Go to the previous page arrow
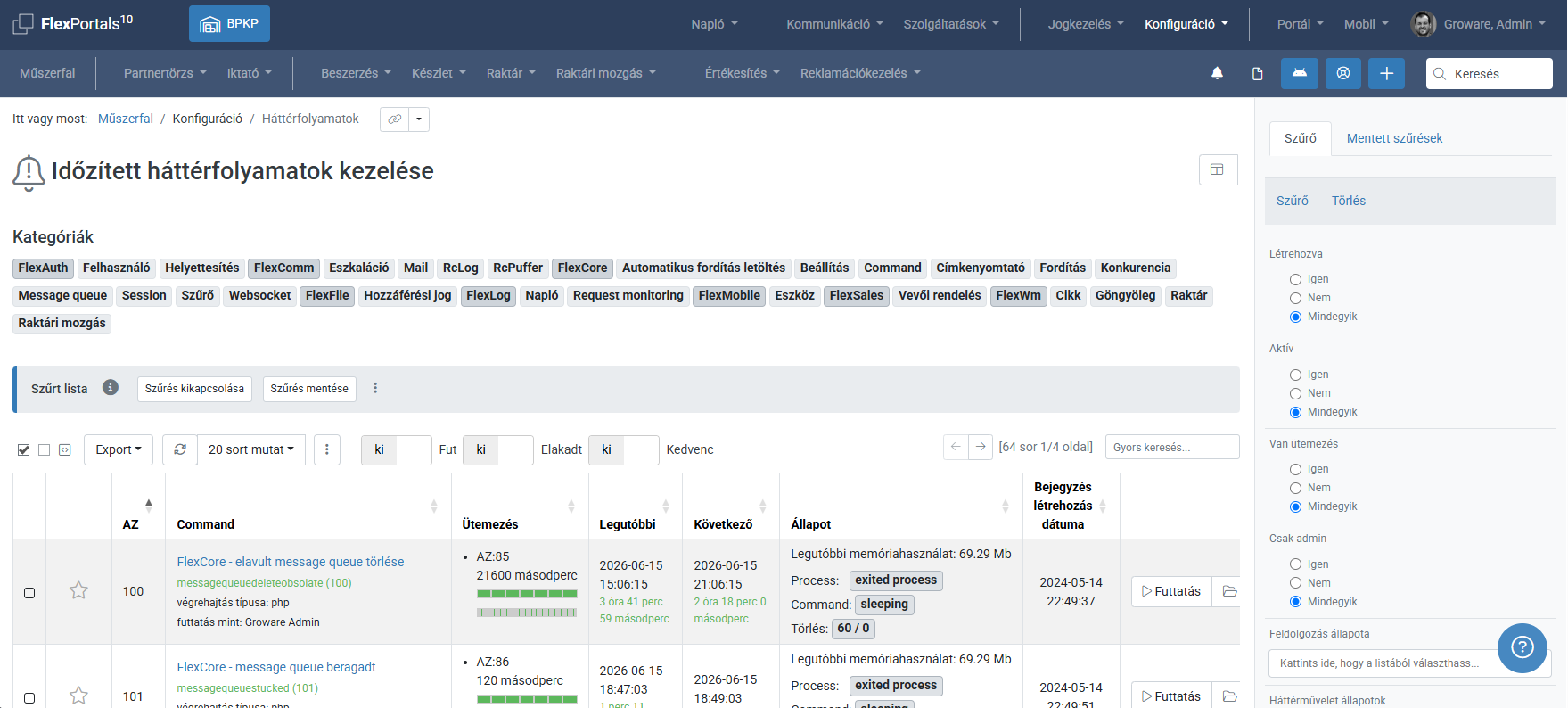 click(956, 447)
